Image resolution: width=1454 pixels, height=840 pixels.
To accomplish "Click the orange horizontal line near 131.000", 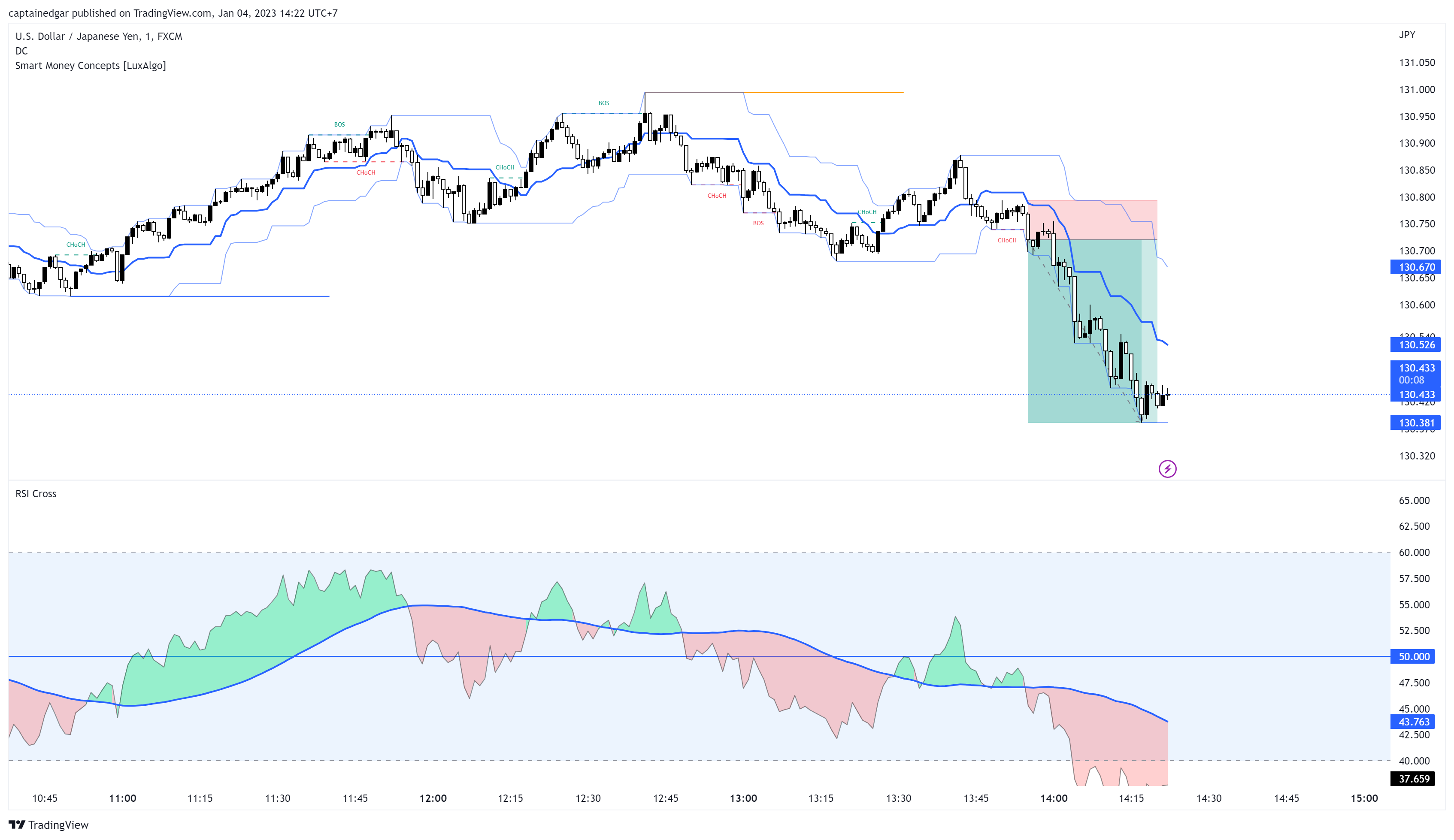I will pos(823,92).
